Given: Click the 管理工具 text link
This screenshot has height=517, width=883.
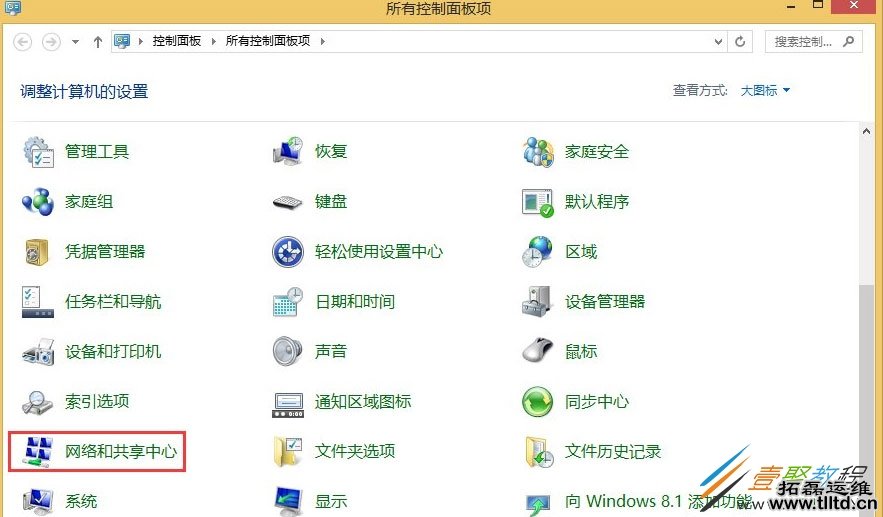Looking at the screenshot, I should [97, 151].
